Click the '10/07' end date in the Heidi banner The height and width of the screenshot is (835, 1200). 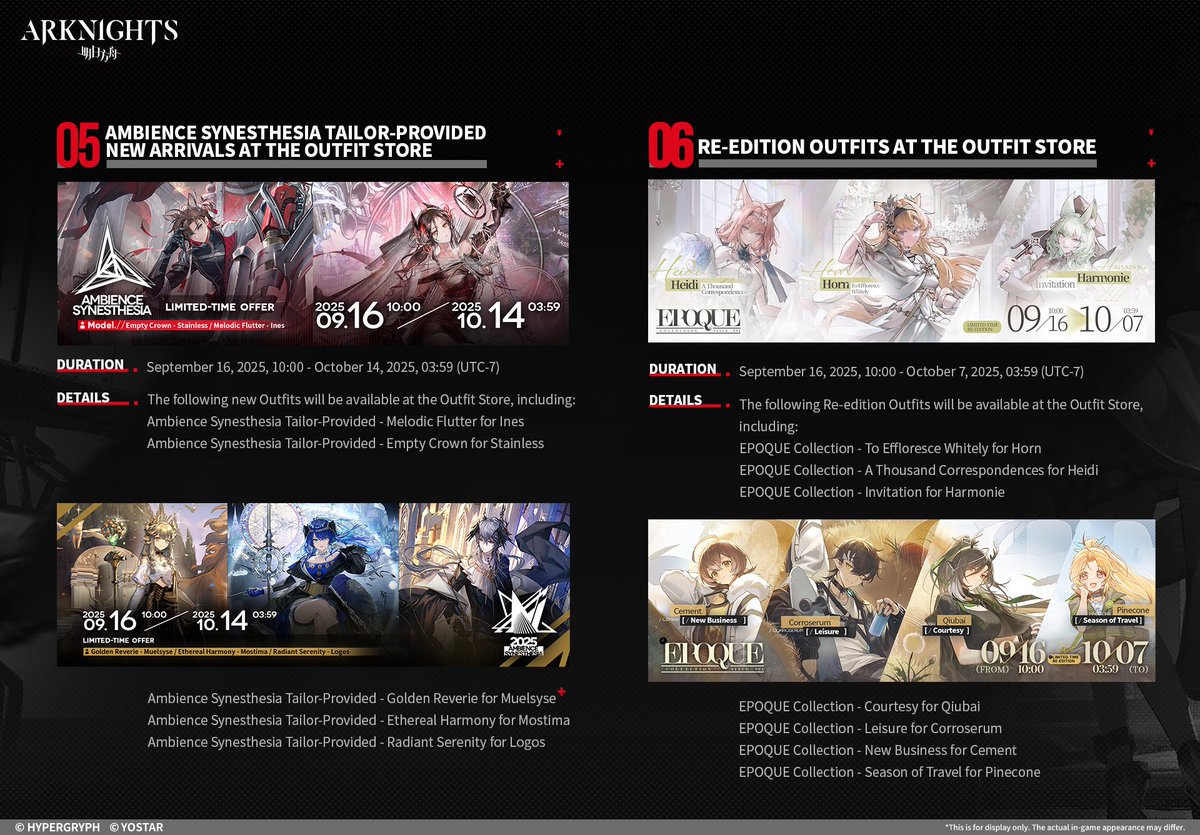pos(1109,320)
